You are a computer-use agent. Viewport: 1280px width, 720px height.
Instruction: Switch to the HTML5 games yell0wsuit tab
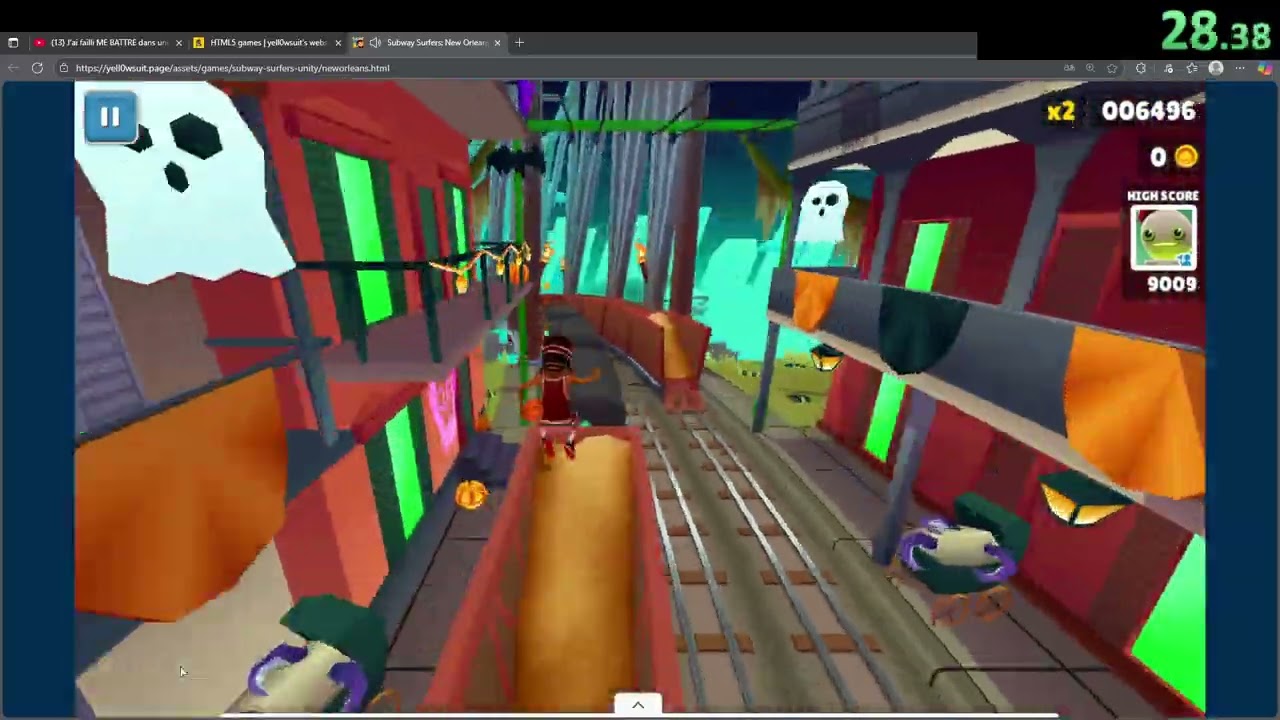coord(266,43)
